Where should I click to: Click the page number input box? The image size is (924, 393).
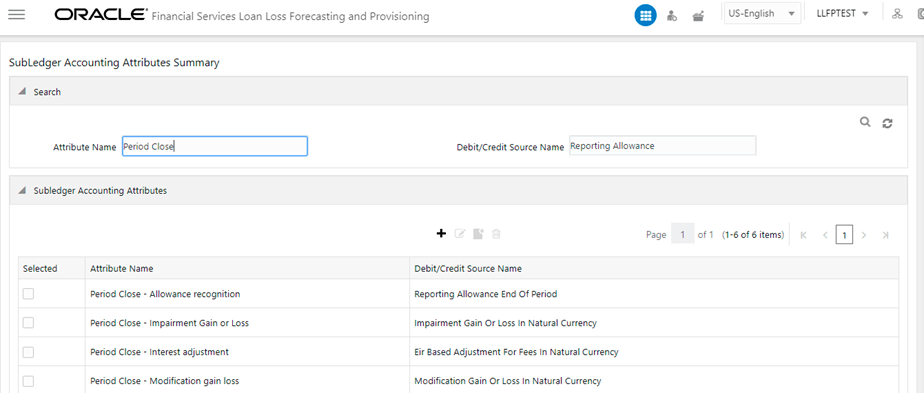pyautogui.click(x=682, y=235)
